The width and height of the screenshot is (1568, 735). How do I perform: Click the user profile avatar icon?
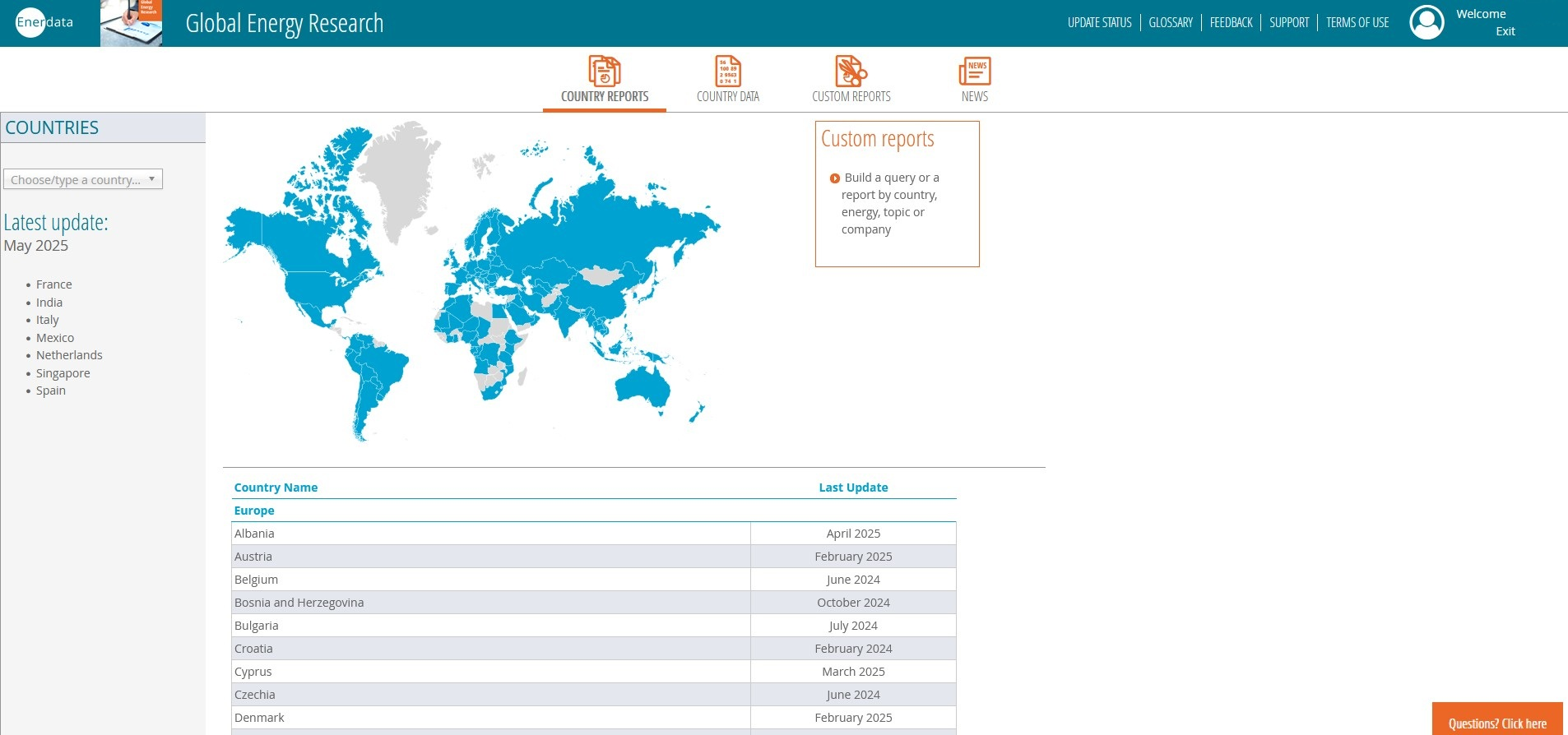coord(1427,22)
